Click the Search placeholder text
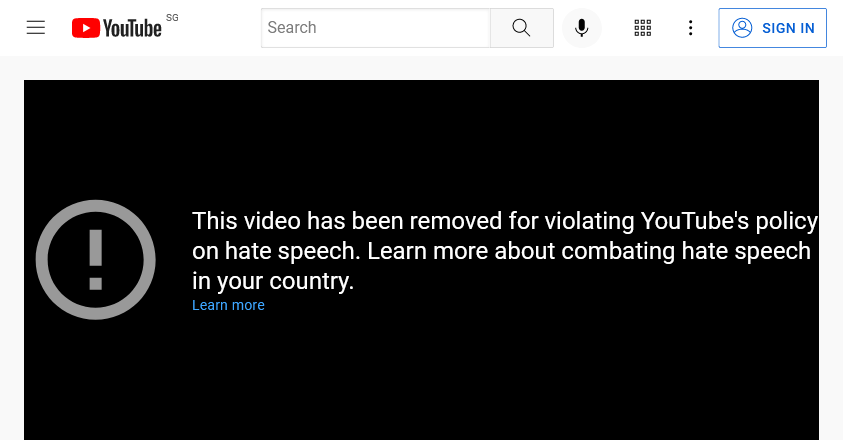Viewport: 843px width, 440px height. coord(292,27)
